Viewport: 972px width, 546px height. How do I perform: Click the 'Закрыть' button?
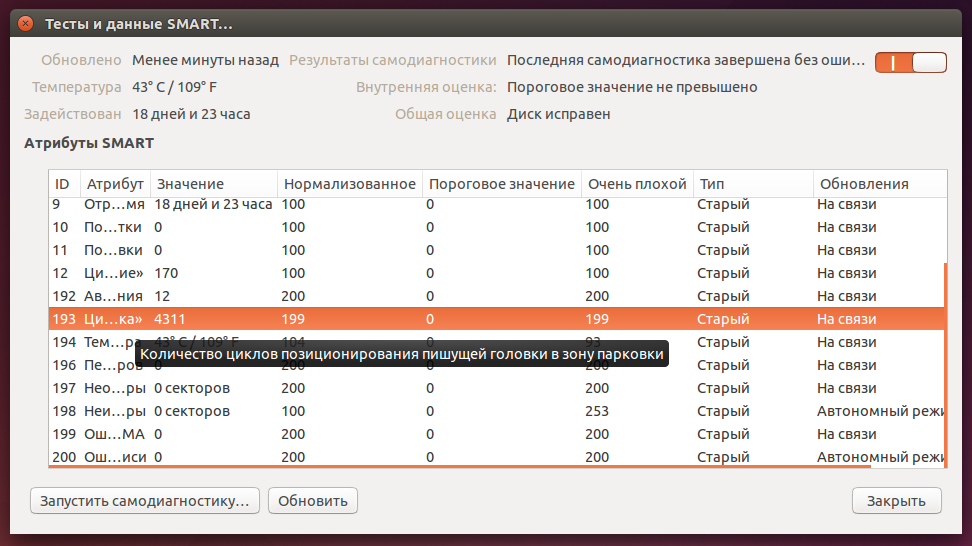896,501
